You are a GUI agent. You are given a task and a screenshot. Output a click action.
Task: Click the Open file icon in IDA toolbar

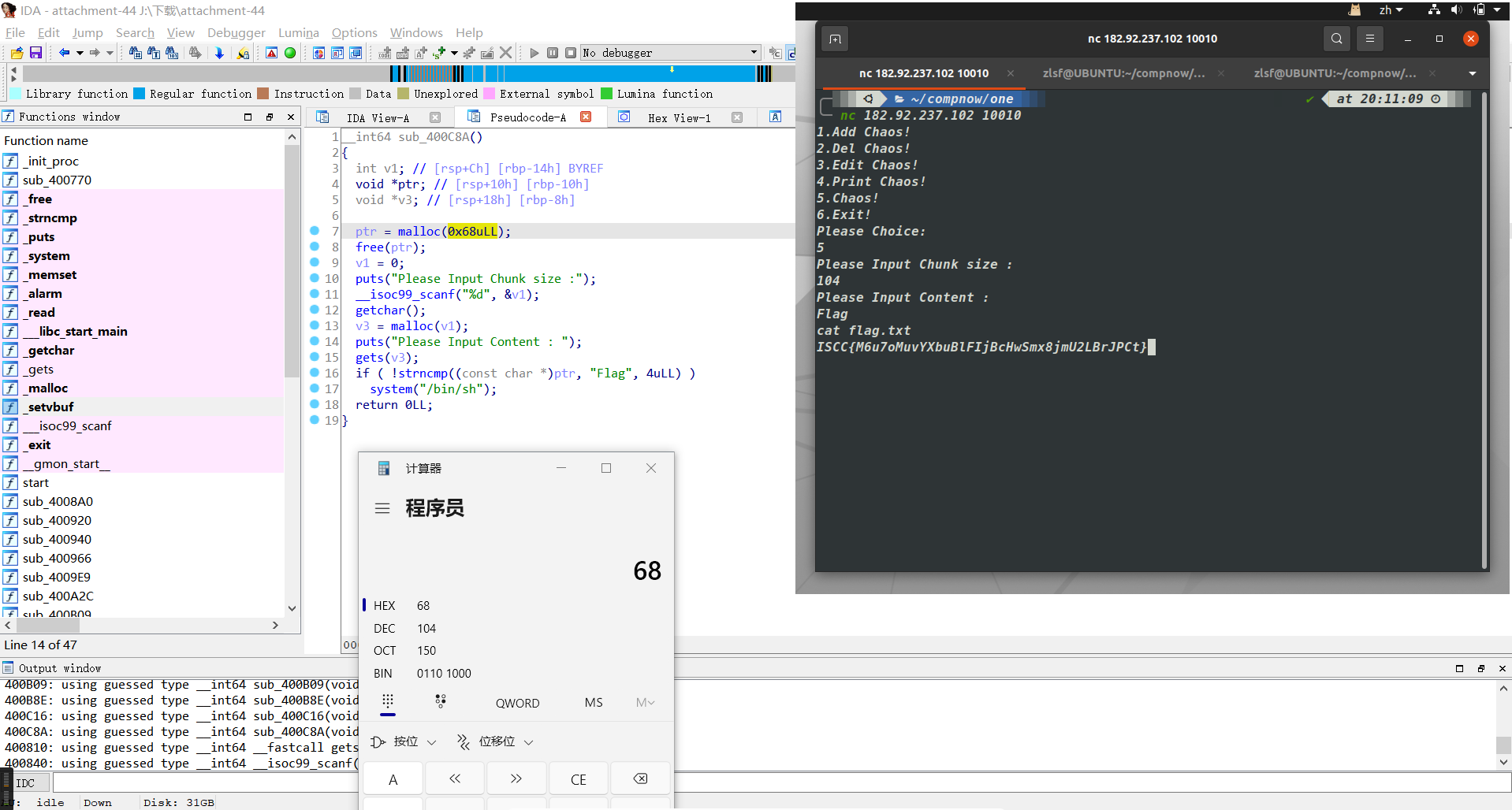click(x=17, y=53)
